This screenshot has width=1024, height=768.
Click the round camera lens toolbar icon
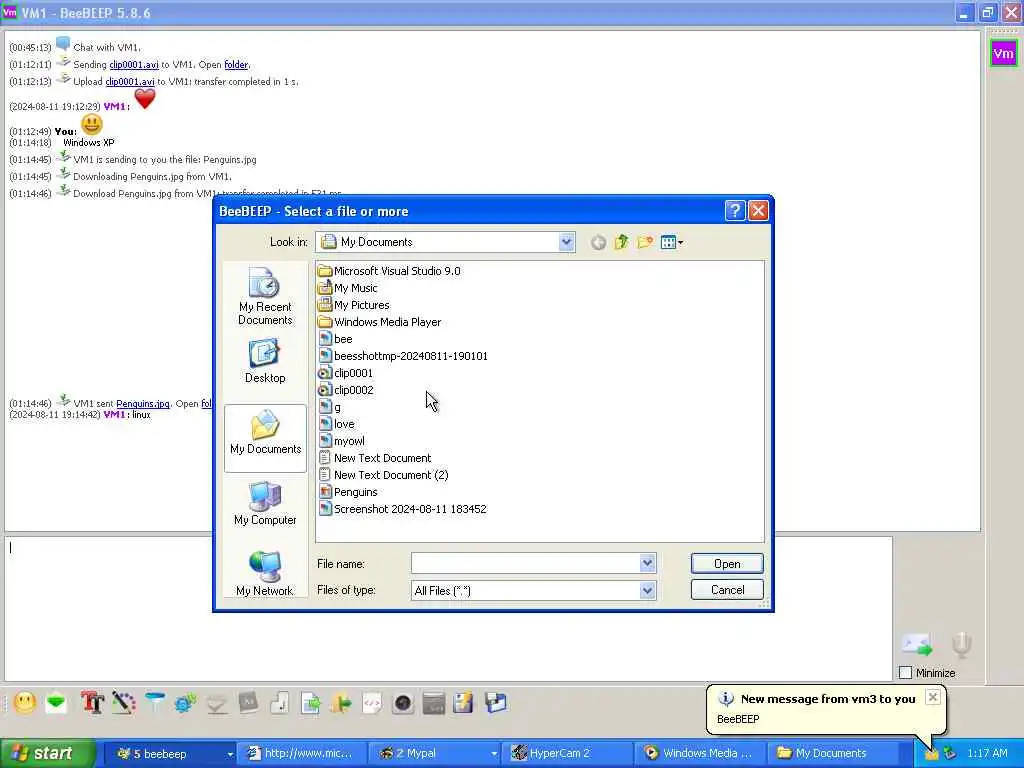(x=404, y=703)
